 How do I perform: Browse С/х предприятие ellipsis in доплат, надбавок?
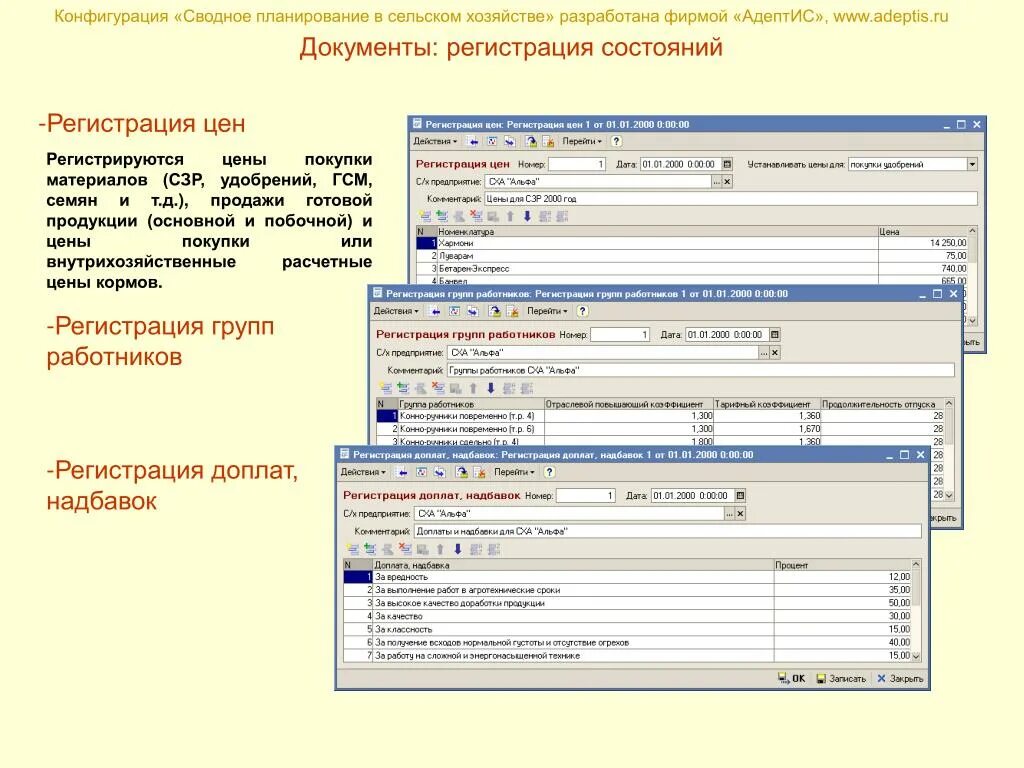tap(729, 514)
